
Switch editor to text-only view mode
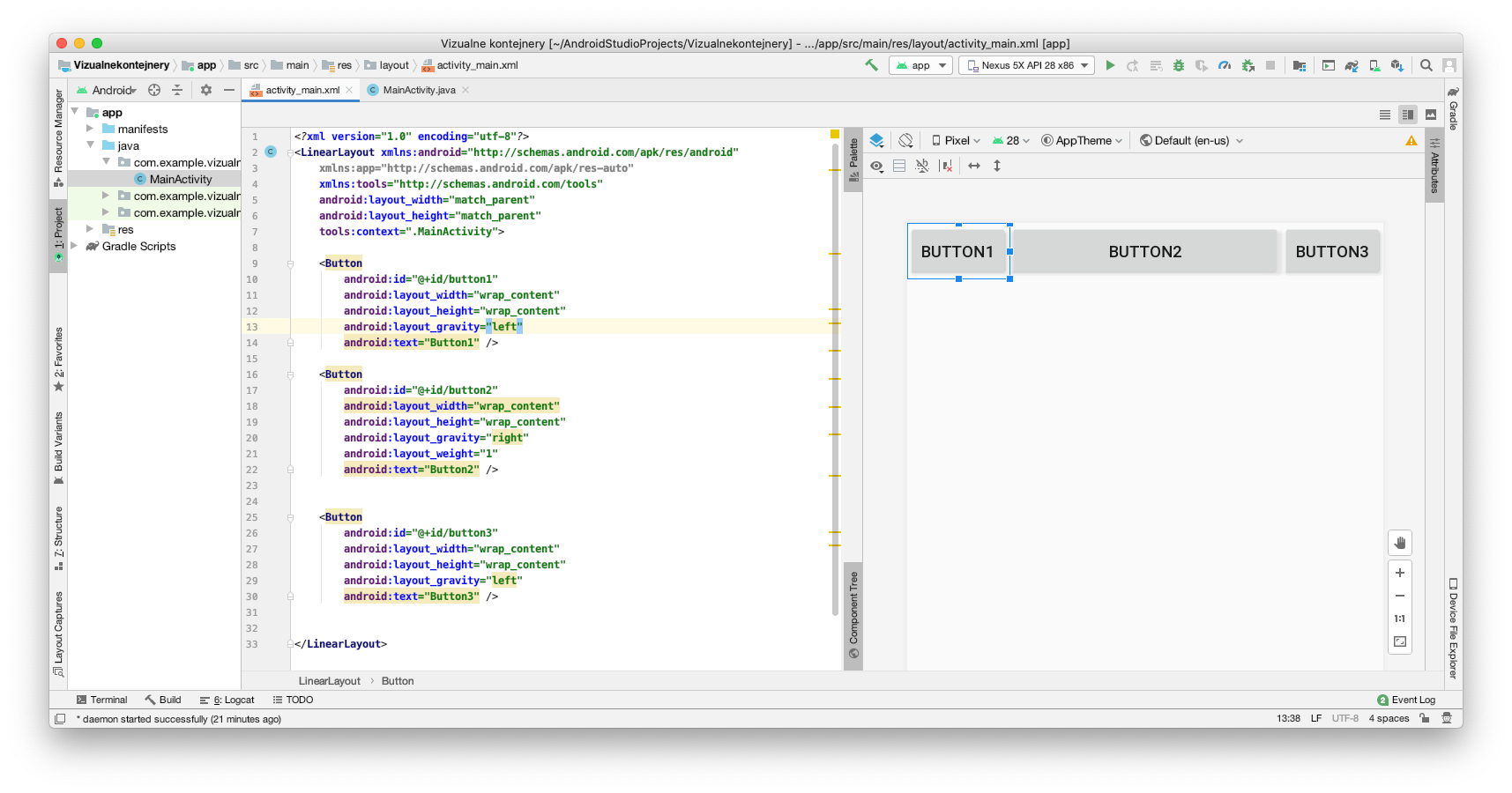tap(1385, 115)
